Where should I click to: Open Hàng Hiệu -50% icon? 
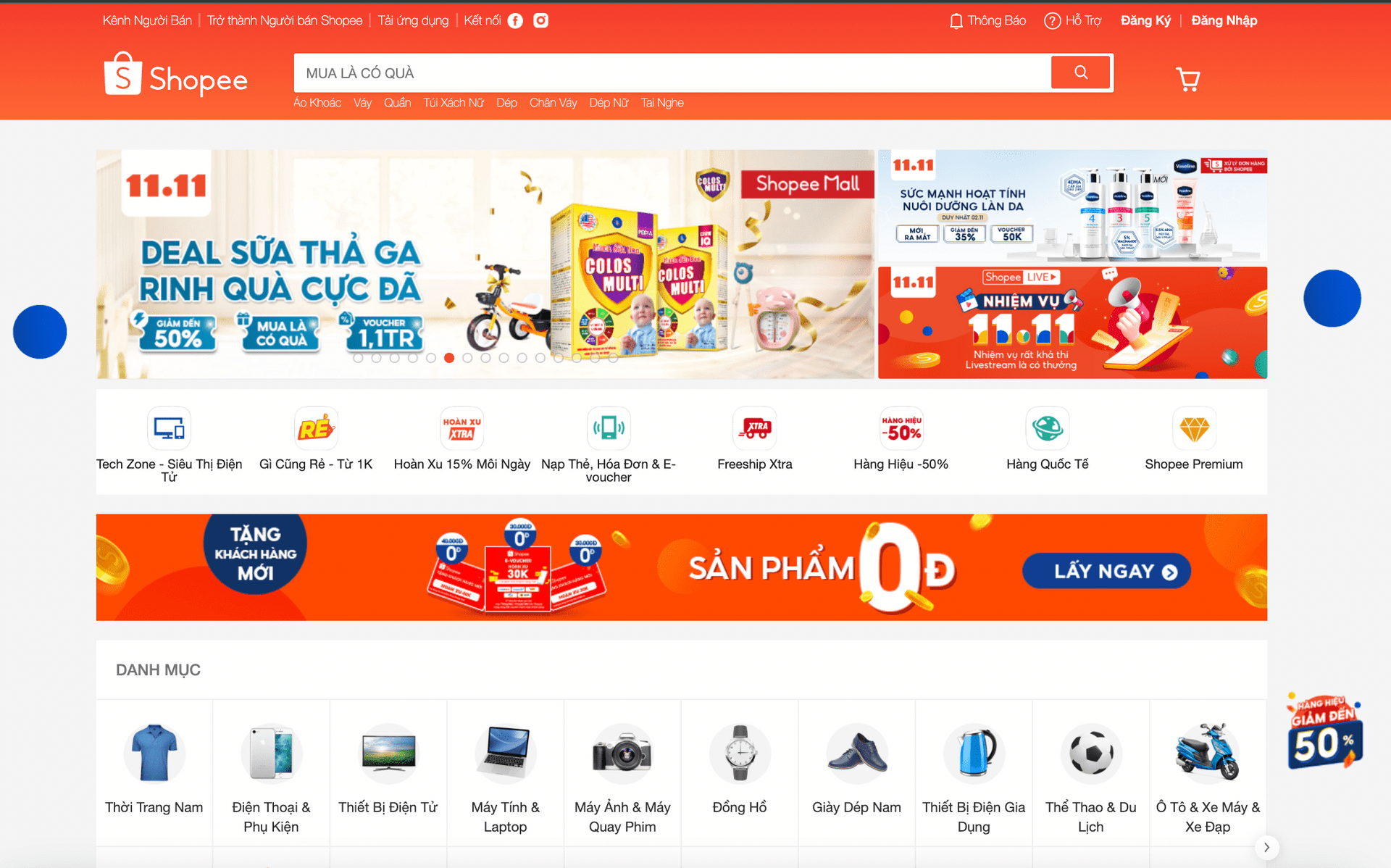tap(901, 428)
